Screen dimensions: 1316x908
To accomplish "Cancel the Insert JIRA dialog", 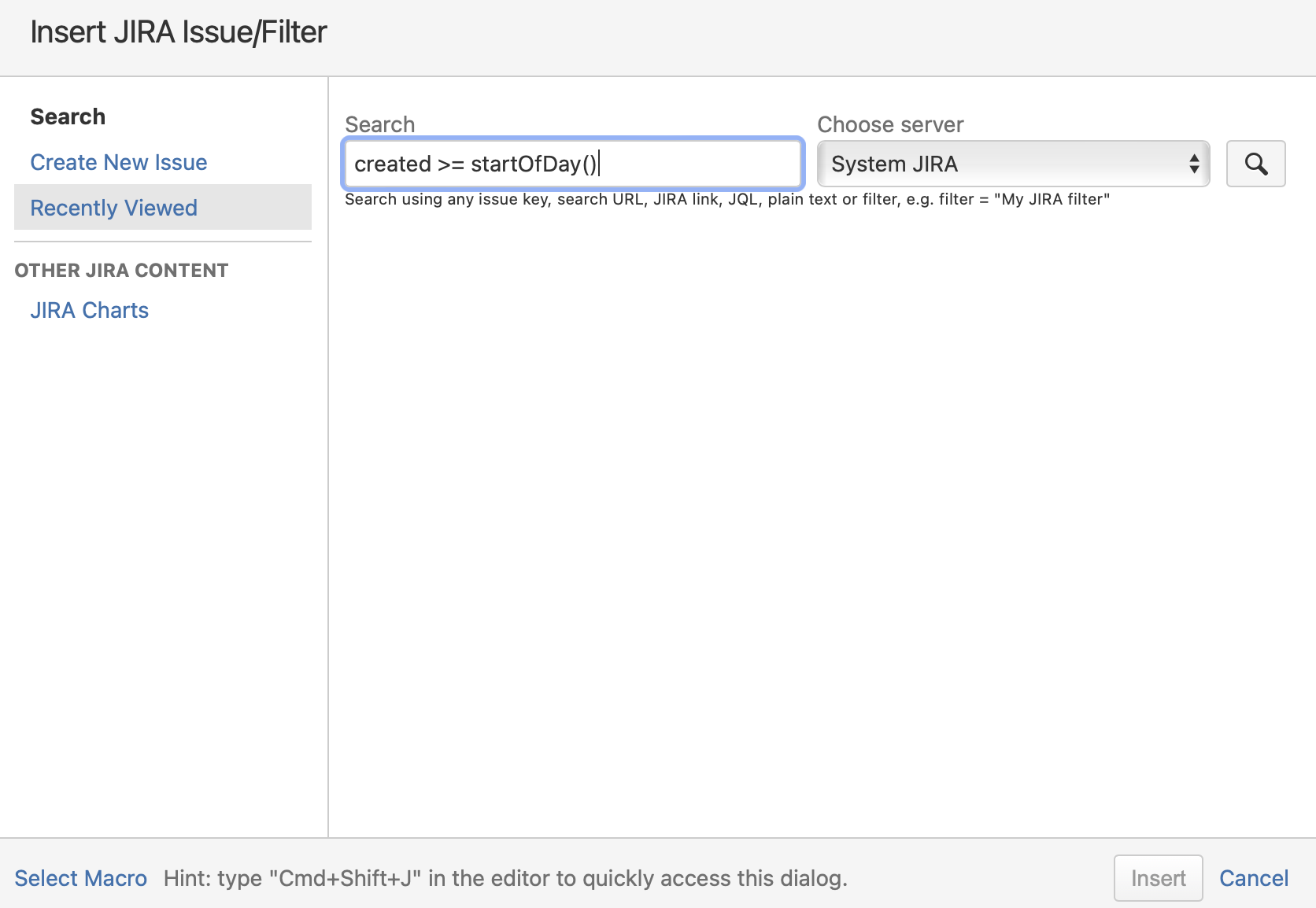I will coord(1253,877).
